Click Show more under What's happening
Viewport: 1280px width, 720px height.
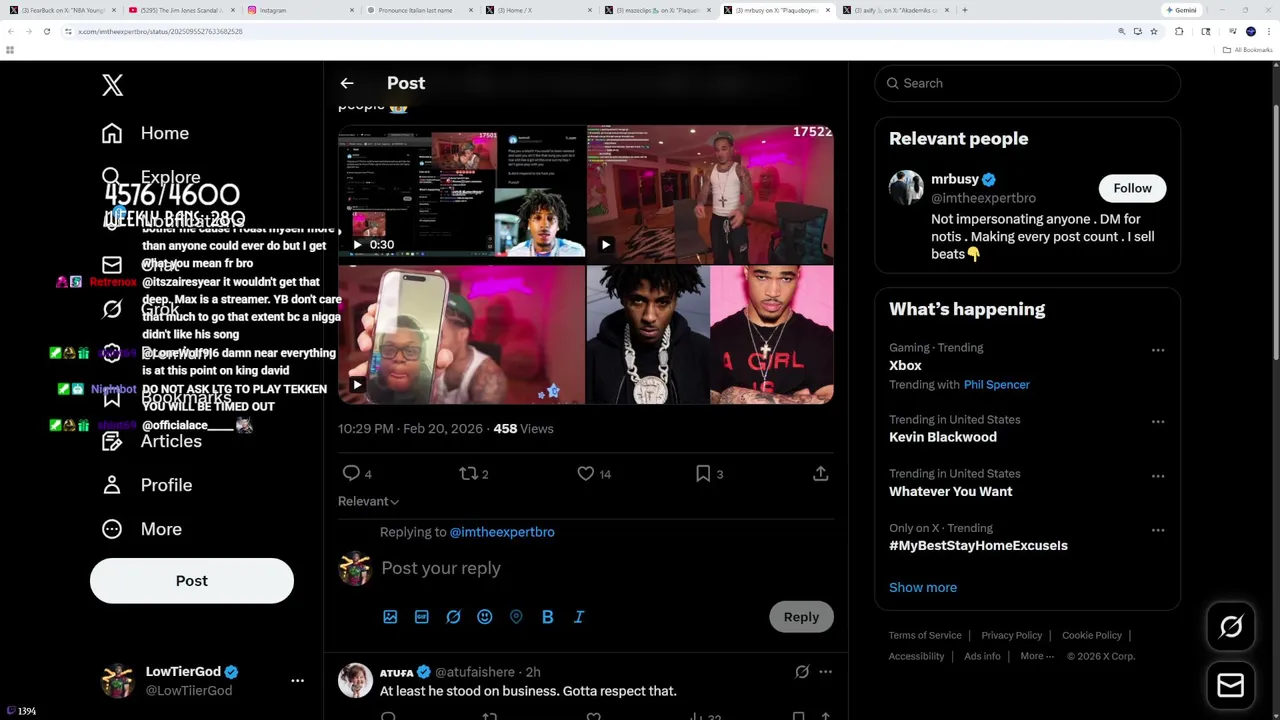[x=923, y=587]
